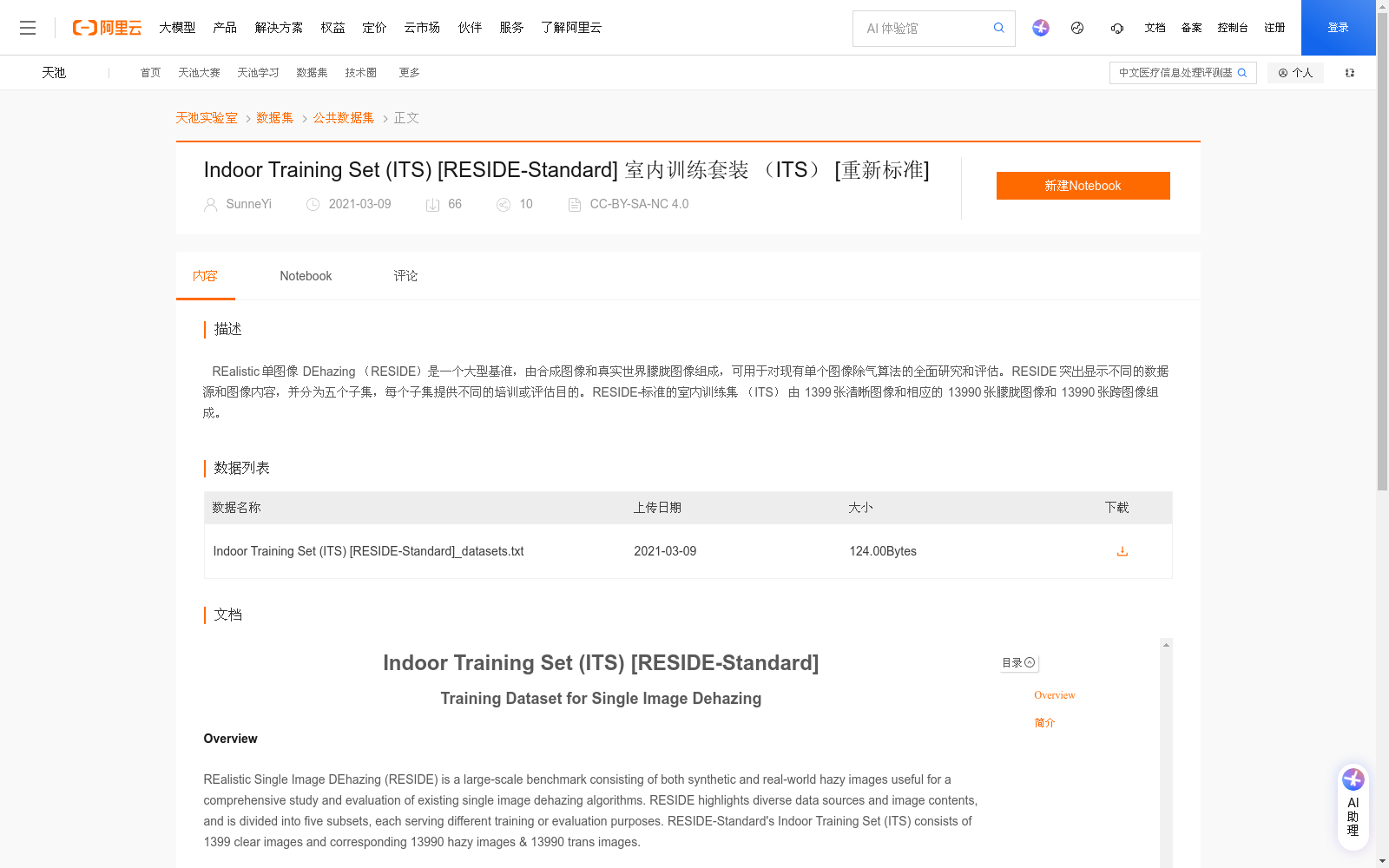This screenshot has width=1389, height=868.
Task: Open the 服务 menu item
Action: (511, 28)
